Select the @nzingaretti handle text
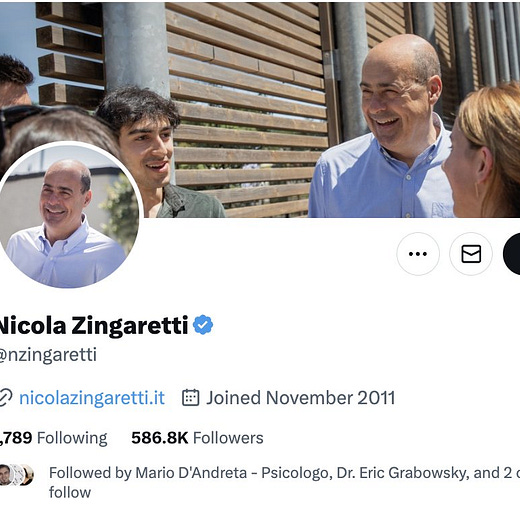Image resolution: width=520 pixels, height=520 pixels. pos(48,355)
